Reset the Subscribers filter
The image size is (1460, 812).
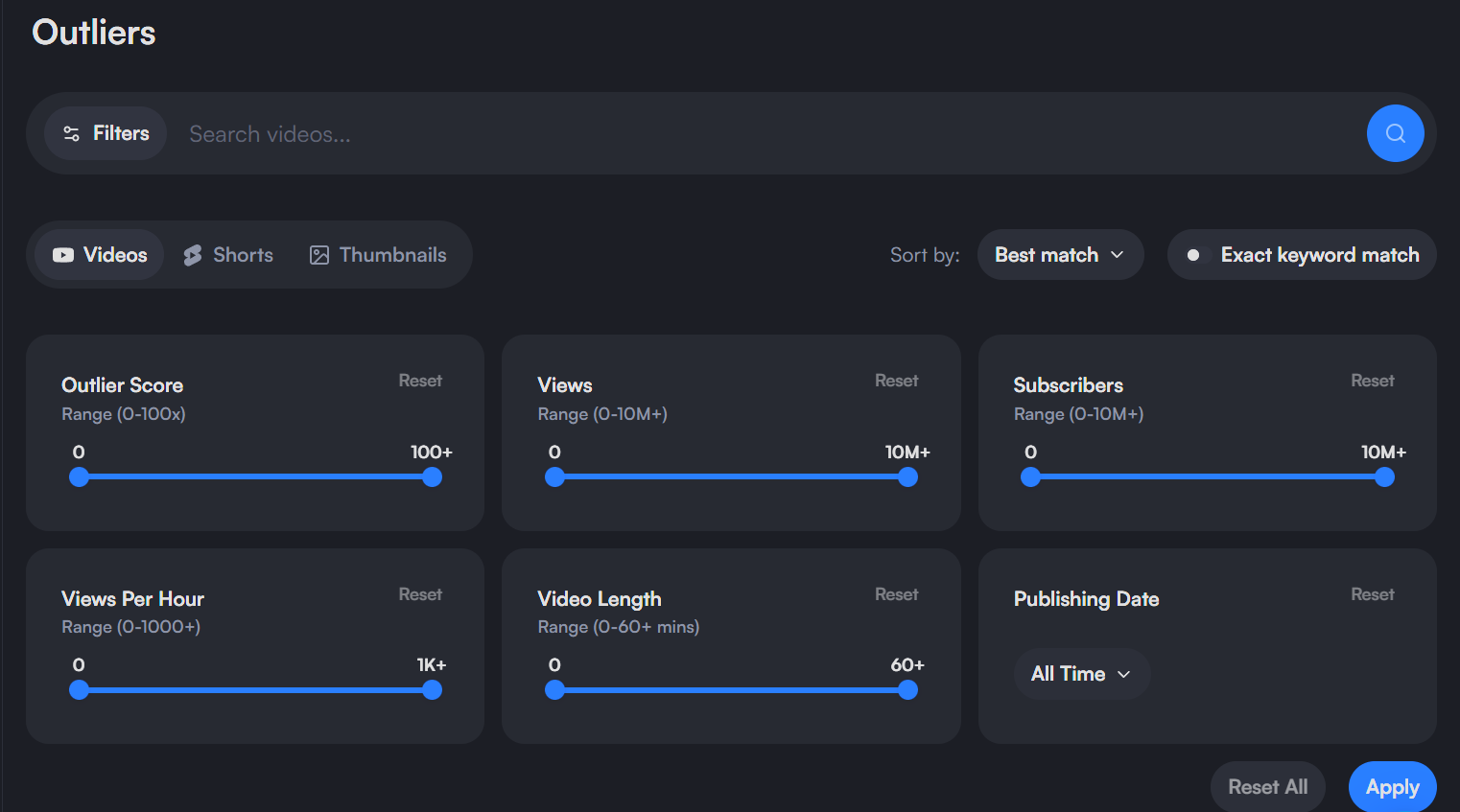(x=1372, y=380)
